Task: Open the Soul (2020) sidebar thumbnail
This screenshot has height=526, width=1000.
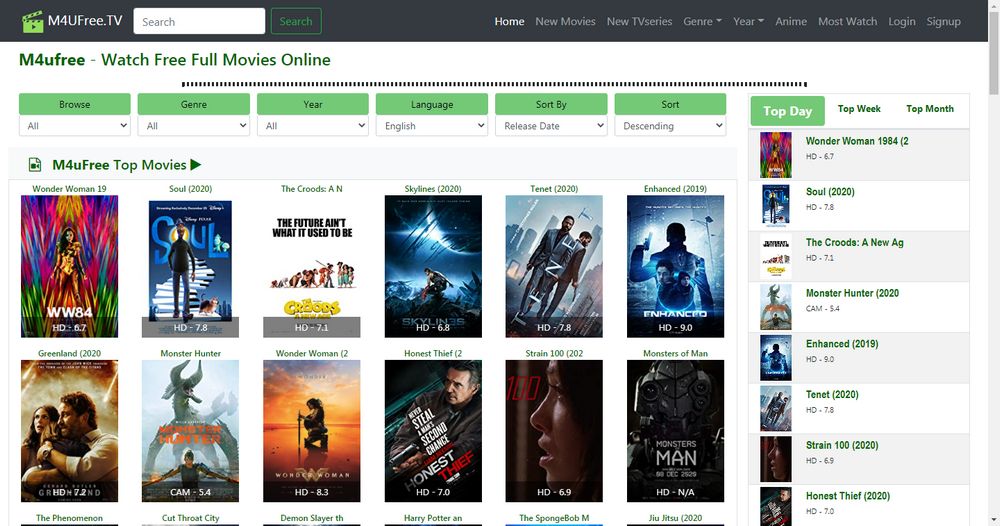Action: click(776, 206)
